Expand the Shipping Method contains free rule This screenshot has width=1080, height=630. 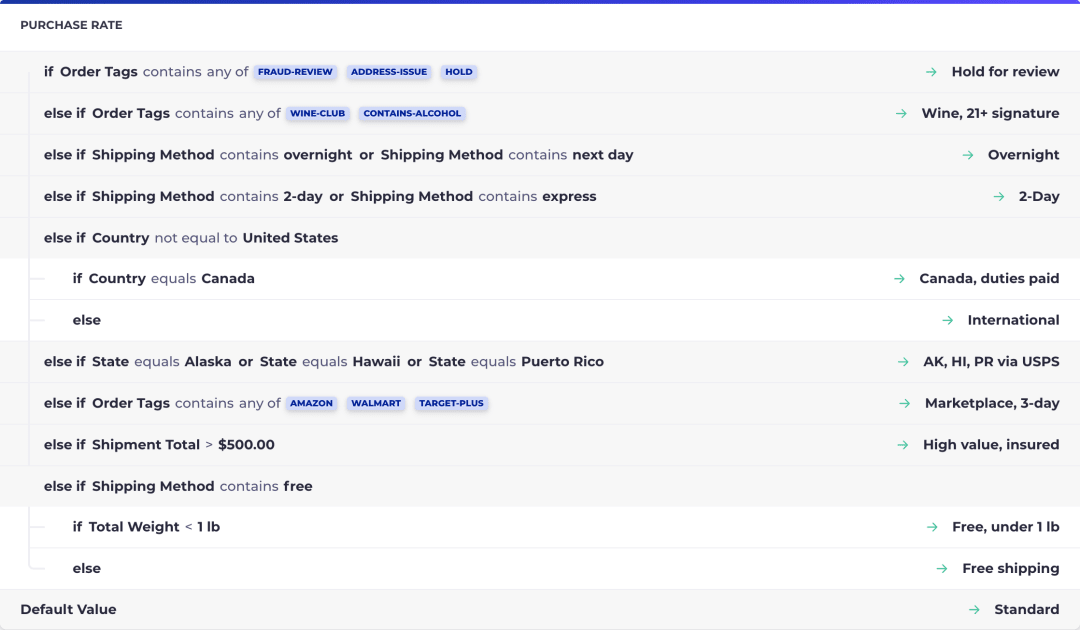[x=540, y=486]
